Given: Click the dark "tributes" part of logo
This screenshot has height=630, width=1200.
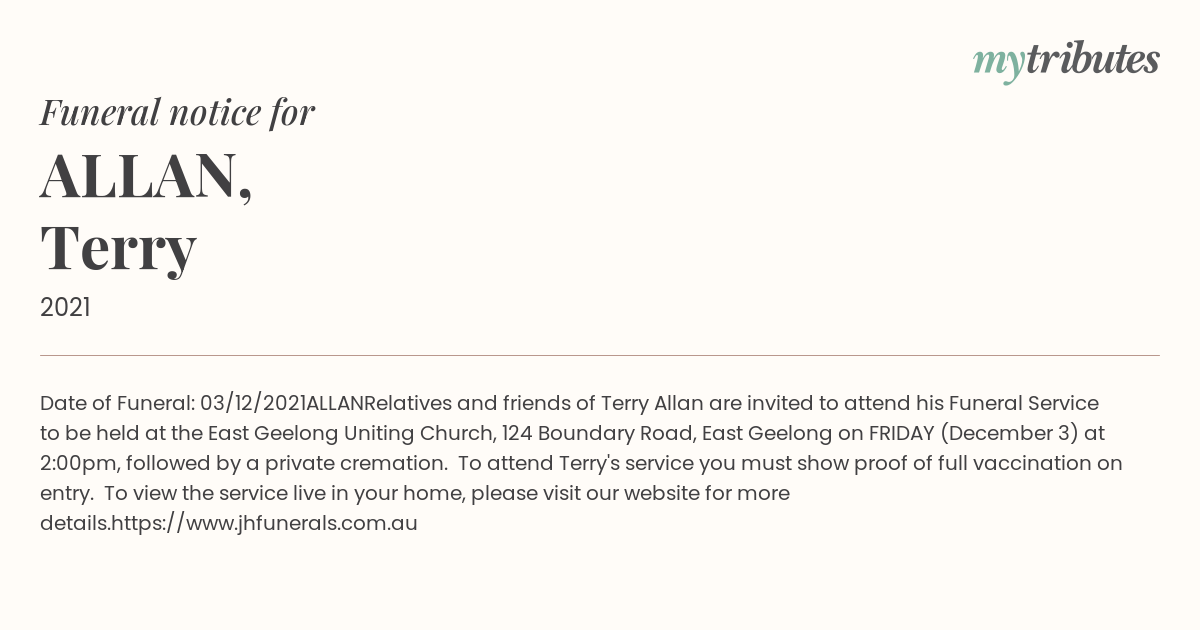Looking at the screenshot, I should [x=1092, y=59].
